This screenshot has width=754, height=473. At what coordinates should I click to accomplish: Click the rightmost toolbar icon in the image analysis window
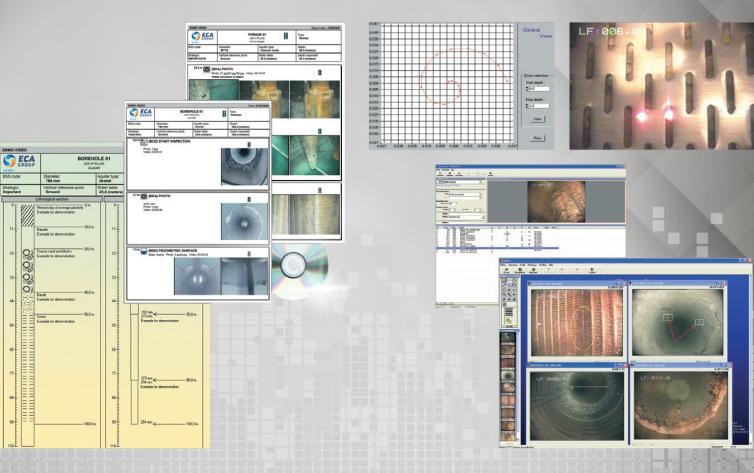592,271
